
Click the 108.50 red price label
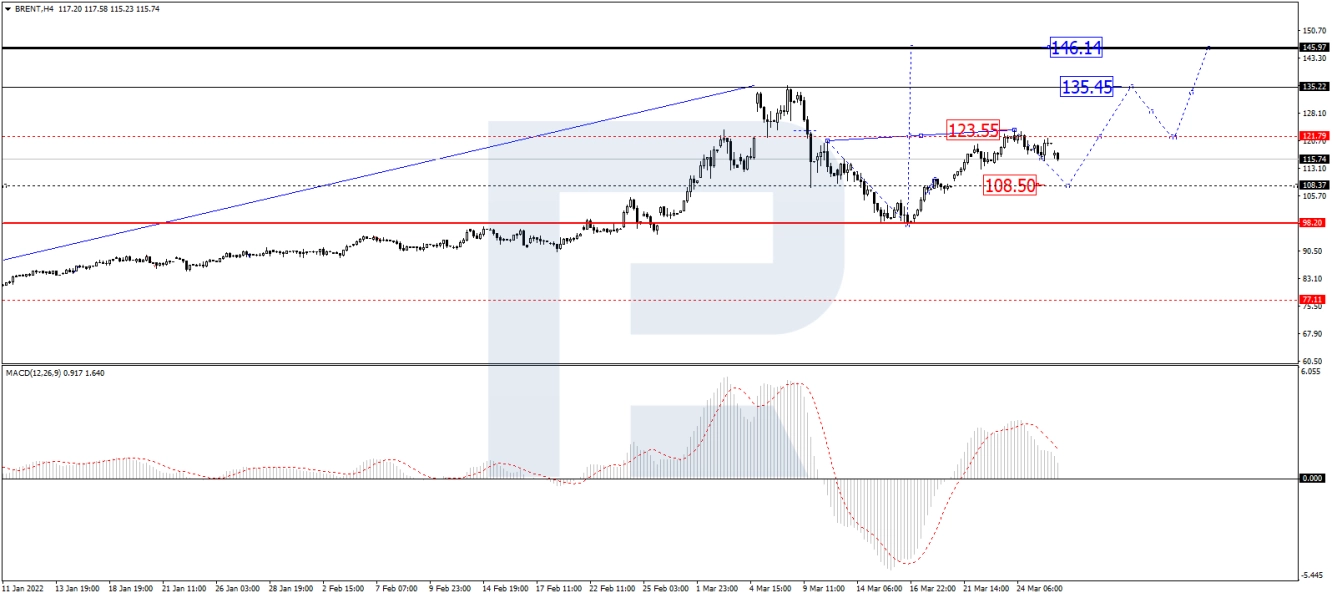tap(1010, 185)
